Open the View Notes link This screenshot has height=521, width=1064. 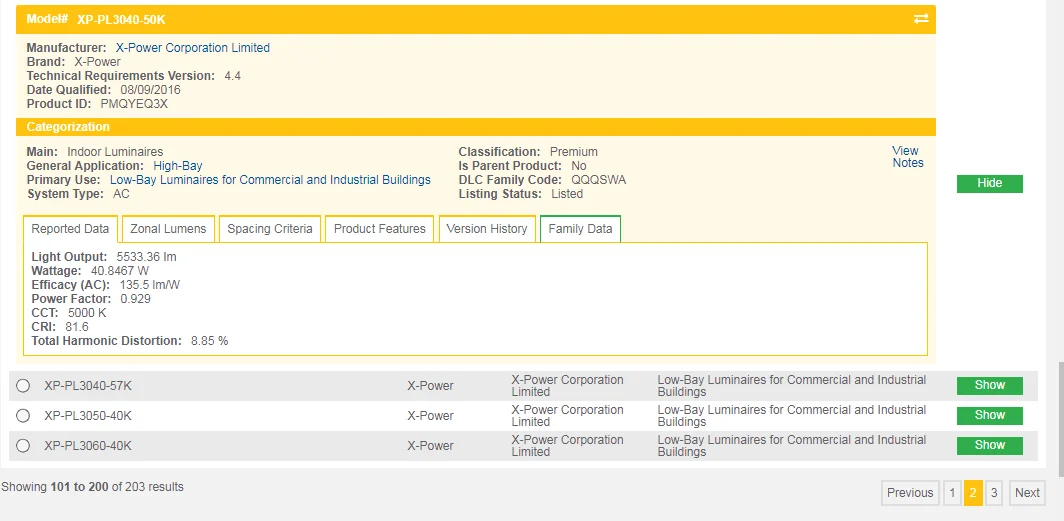click(x=908, y=157)
